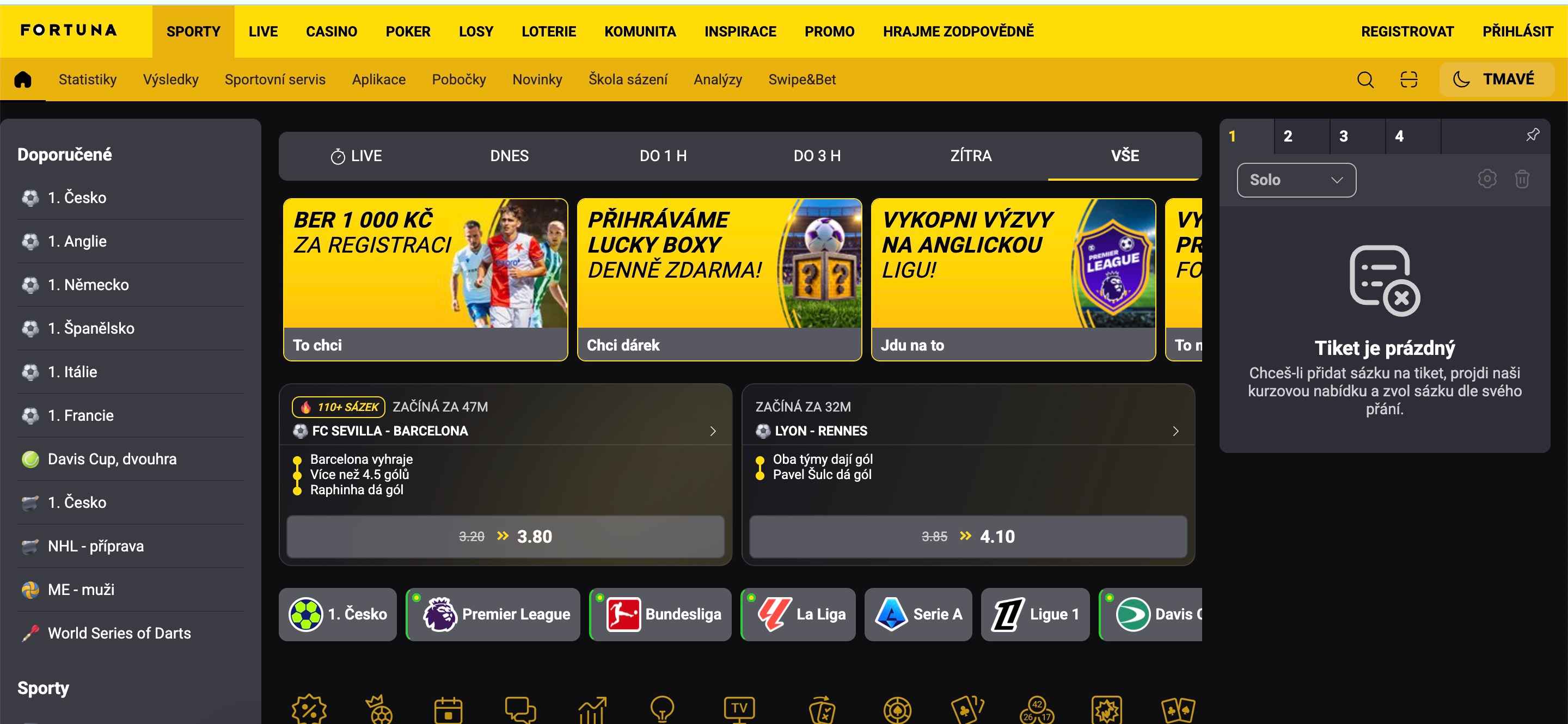
Task: Open the Statistiky link
Action: click(88, 79)
